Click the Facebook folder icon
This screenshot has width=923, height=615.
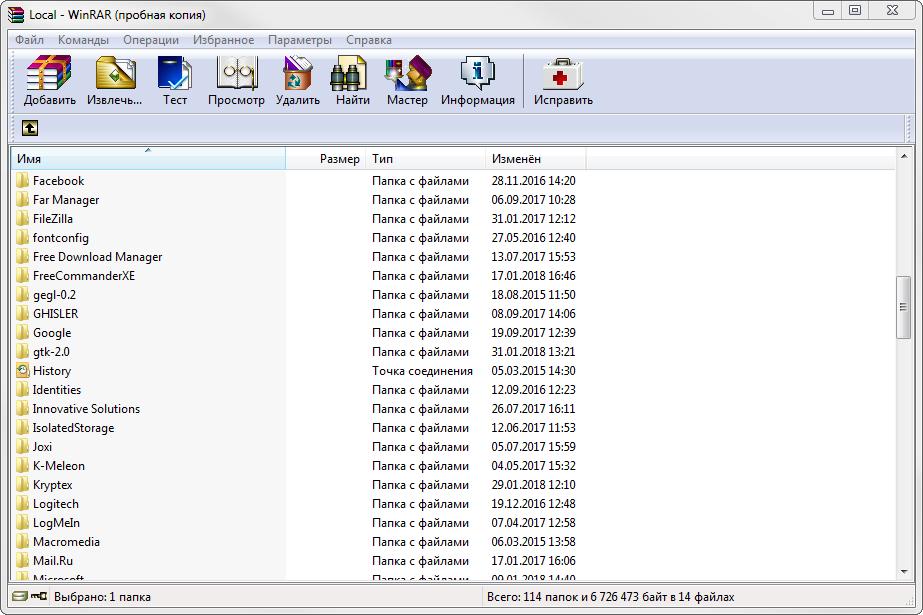(x=22, y=180)
